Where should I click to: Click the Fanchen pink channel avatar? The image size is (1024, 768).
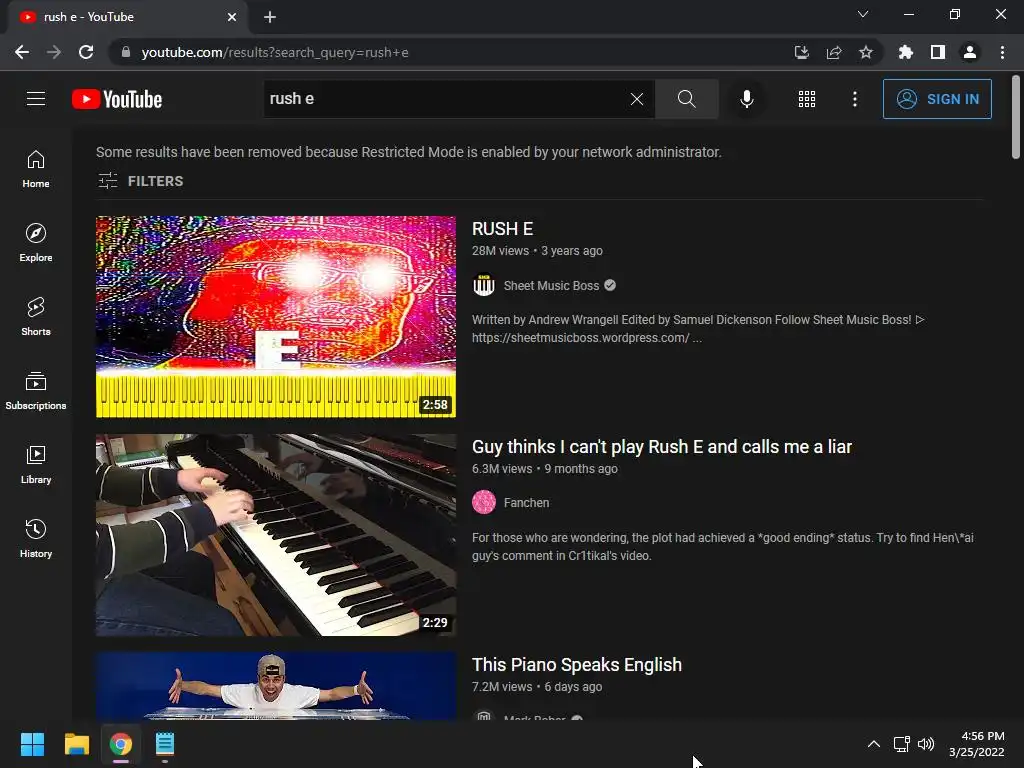click(484, 502)
